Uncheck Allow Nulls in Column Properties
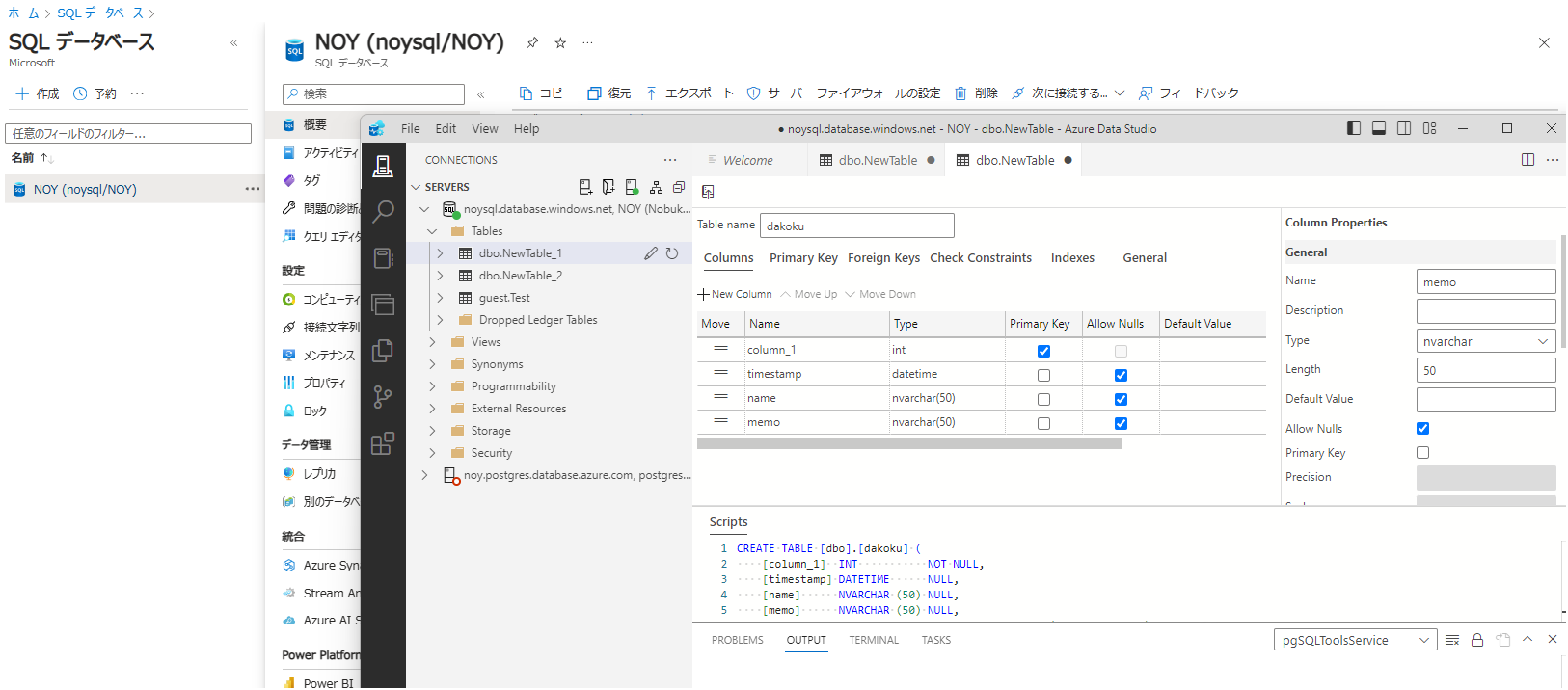Screen dimensions: 1568x690 click(x=1422, y=428)
